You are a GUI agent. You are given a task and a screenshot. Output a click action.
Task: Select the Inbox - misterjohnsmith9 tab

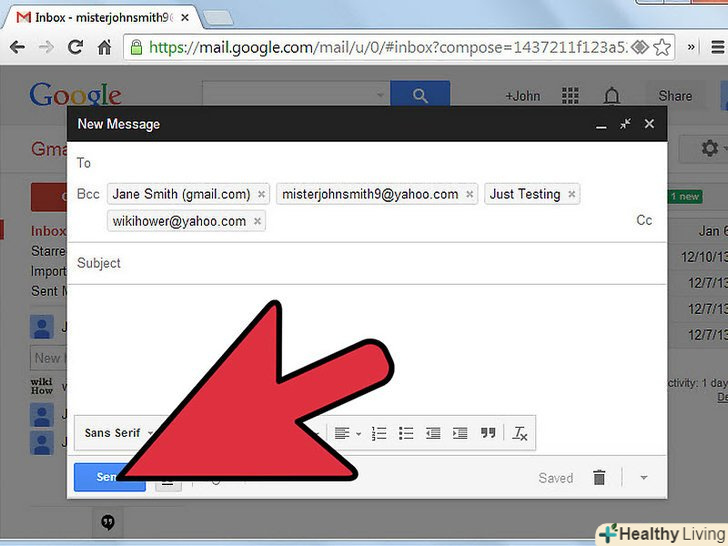(102, 18)
